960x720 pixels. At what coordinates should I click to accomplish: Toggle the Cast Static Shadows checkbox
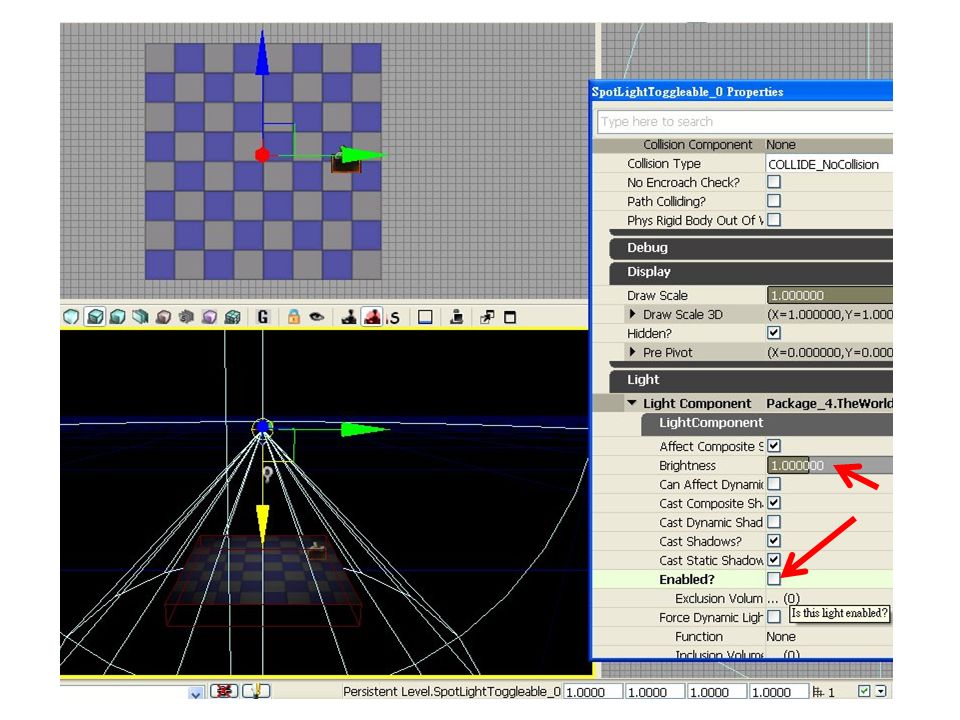pos(774,560)
